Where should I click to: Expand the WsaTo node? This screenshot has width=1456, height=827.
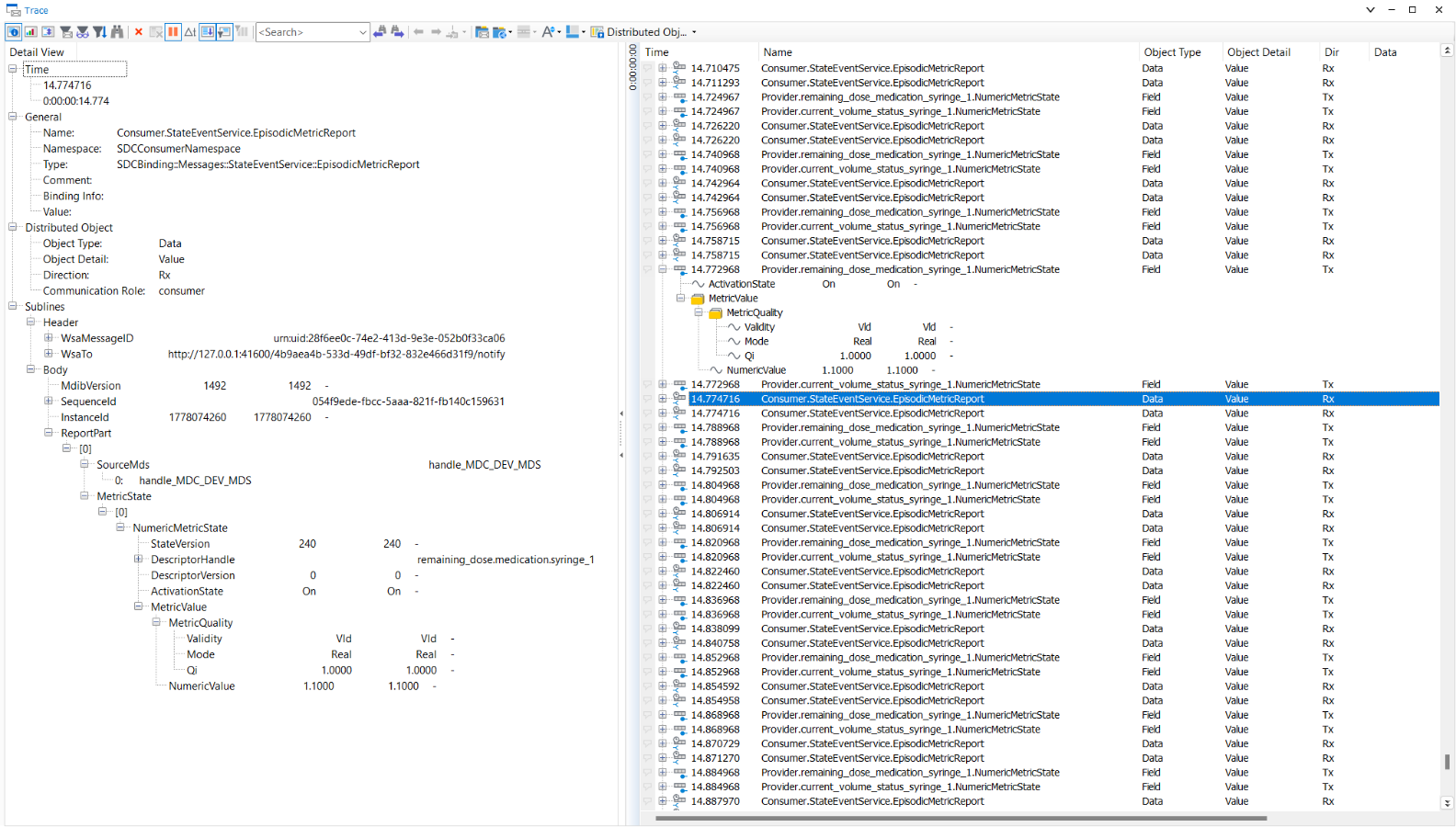(x=49, y=353)
